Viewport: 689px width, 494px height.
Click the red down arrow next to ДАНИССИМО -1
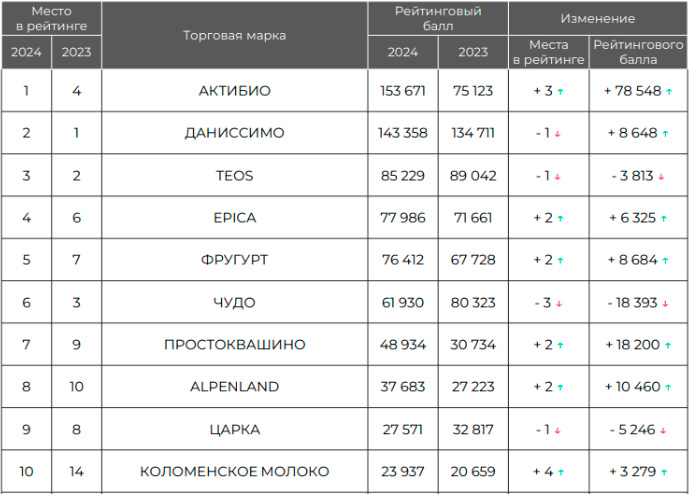coord(557,134)
